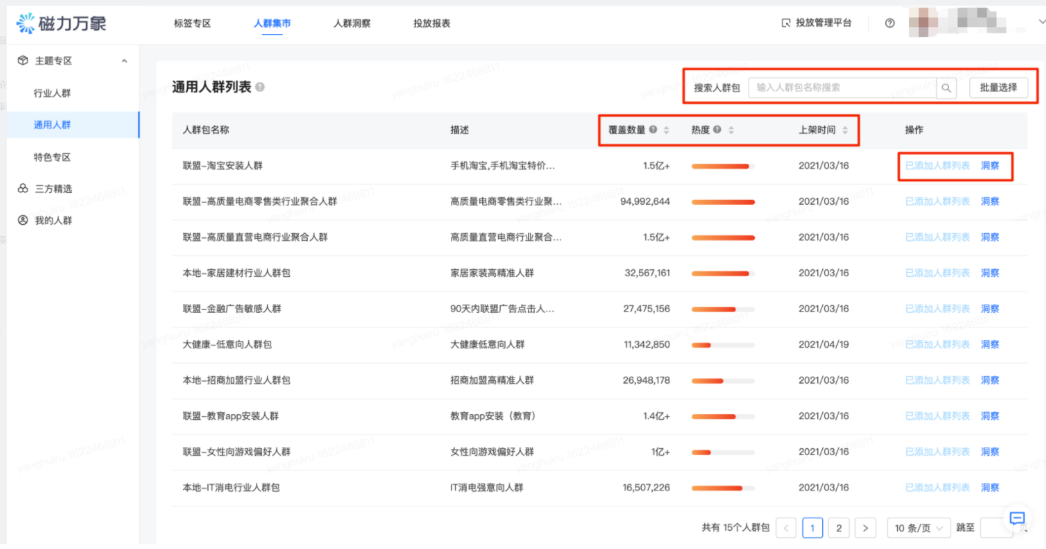
Task: Sort by 上架时间 using its sort arrows
Action: point(845,130)
